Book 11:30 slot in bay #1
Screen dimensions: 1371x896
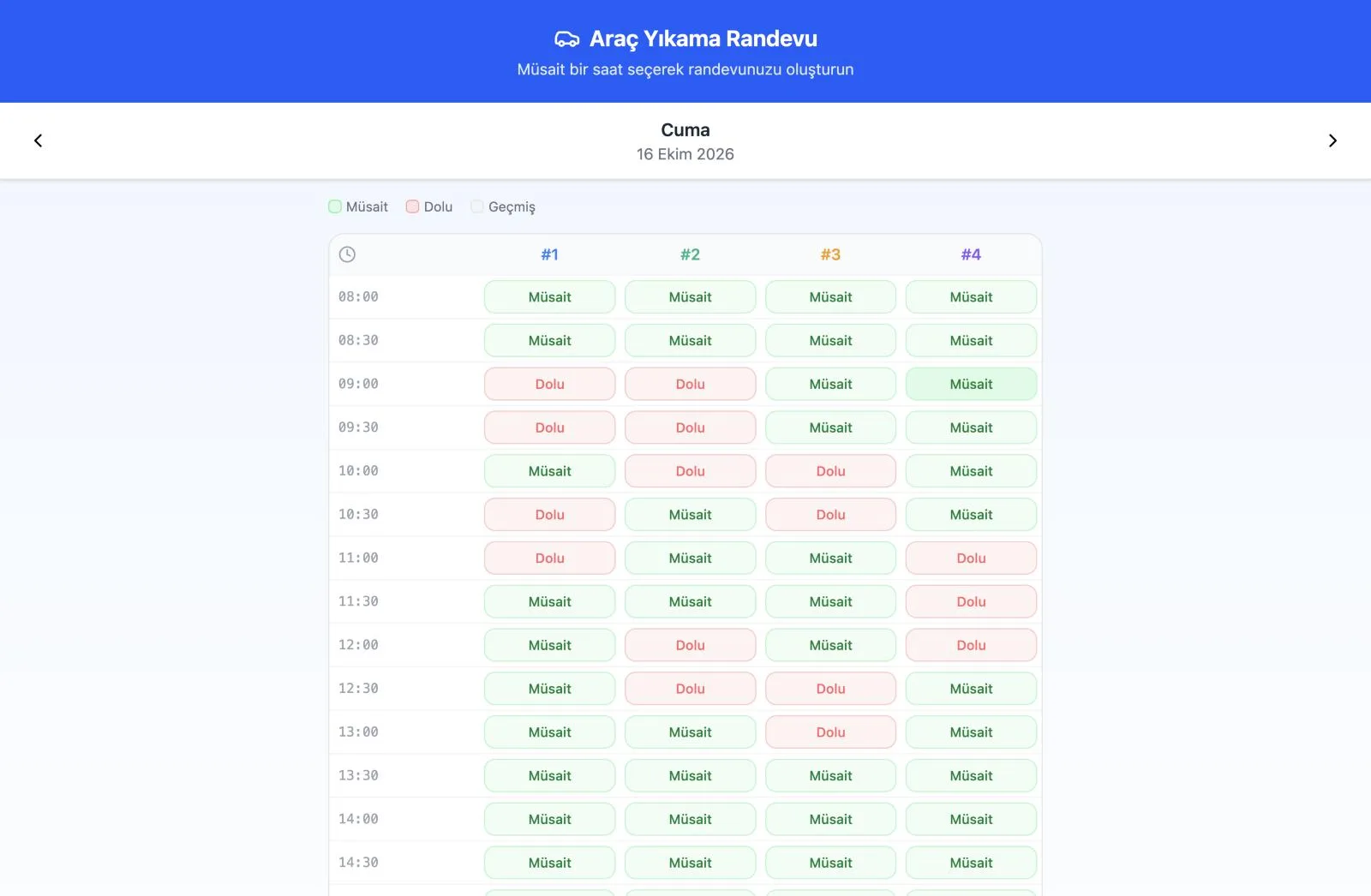[x=550, y=602]
